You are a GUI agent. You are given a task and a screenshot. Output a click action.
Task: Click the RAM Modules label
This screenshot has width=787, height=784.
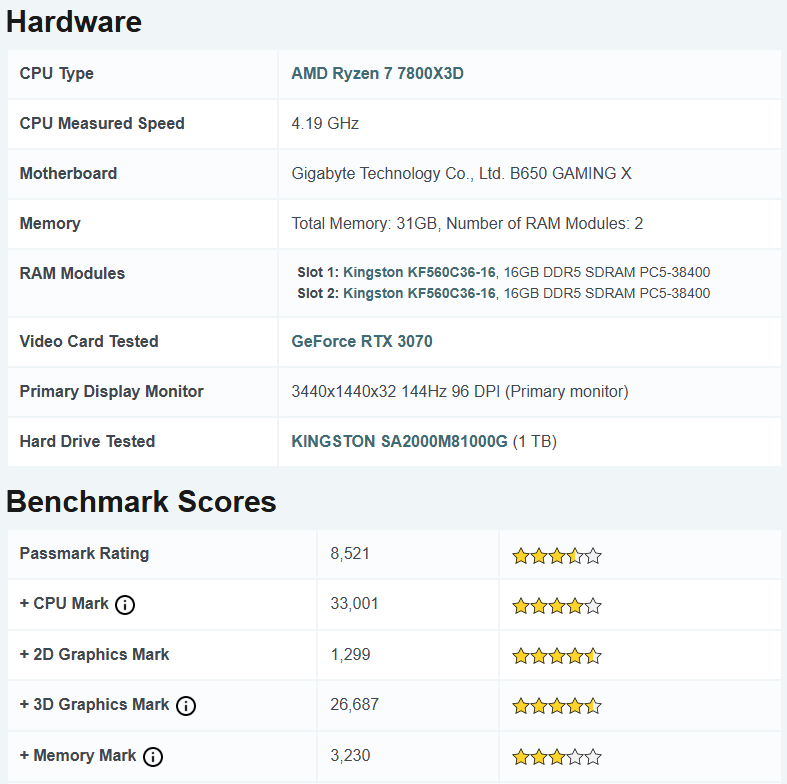[x=72, y=273]
